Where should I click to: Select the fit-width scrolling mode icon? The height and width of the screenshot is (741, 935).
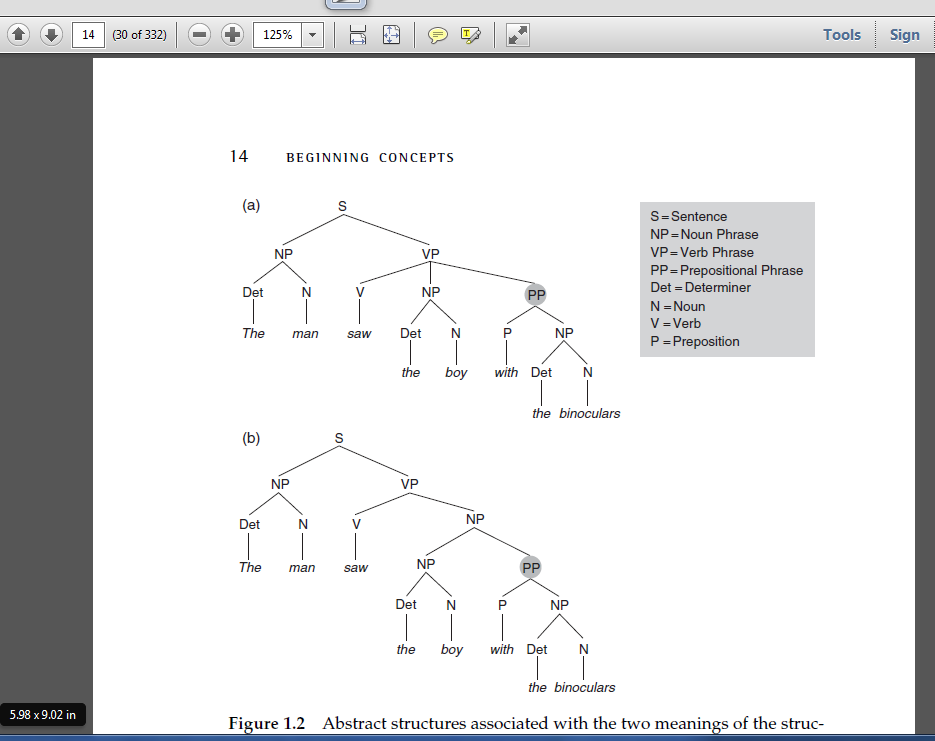click(357, 35)
